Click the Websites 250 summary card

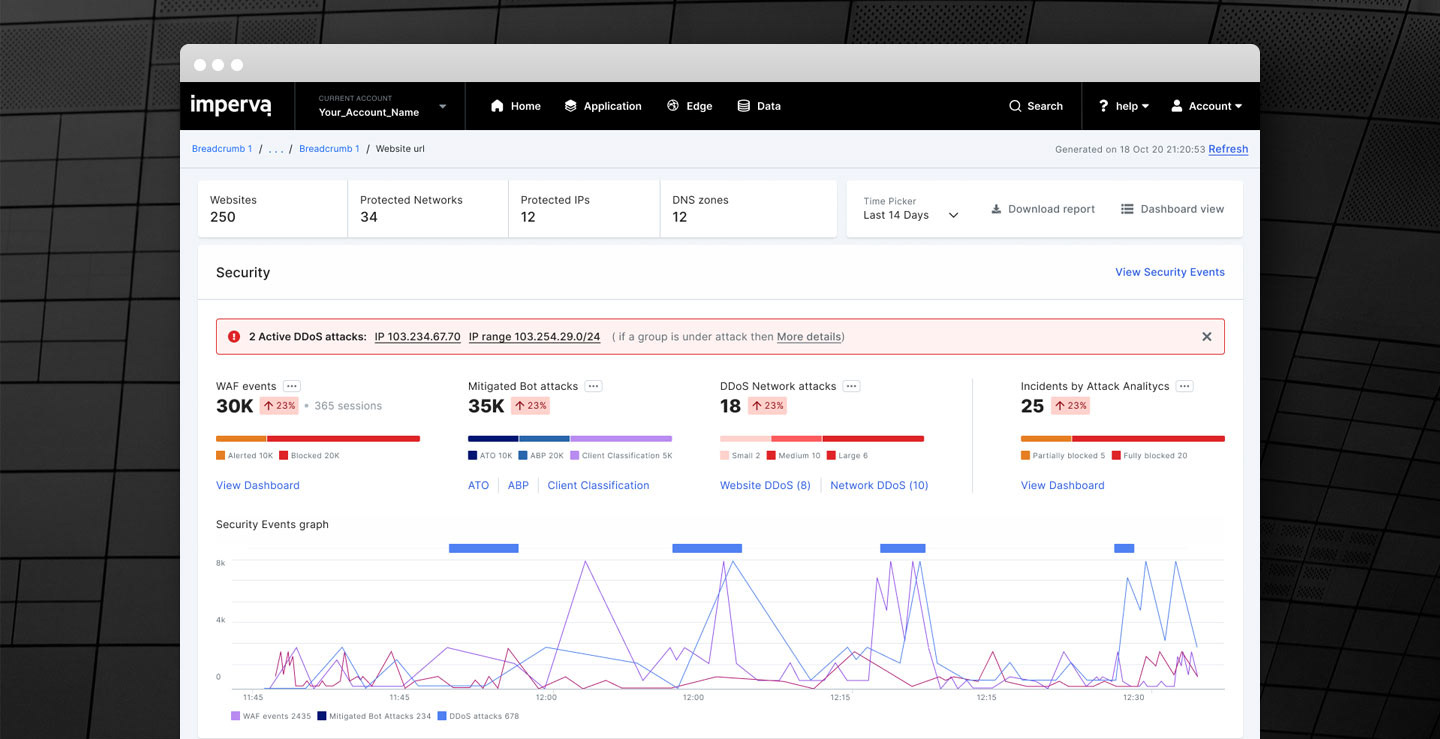coord(272,209)
